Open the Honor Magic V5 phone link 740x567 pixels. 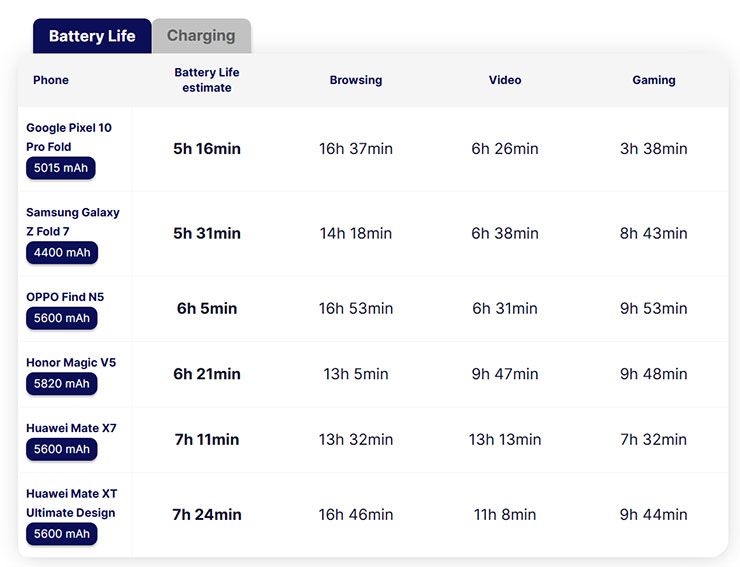pos(71,362)
